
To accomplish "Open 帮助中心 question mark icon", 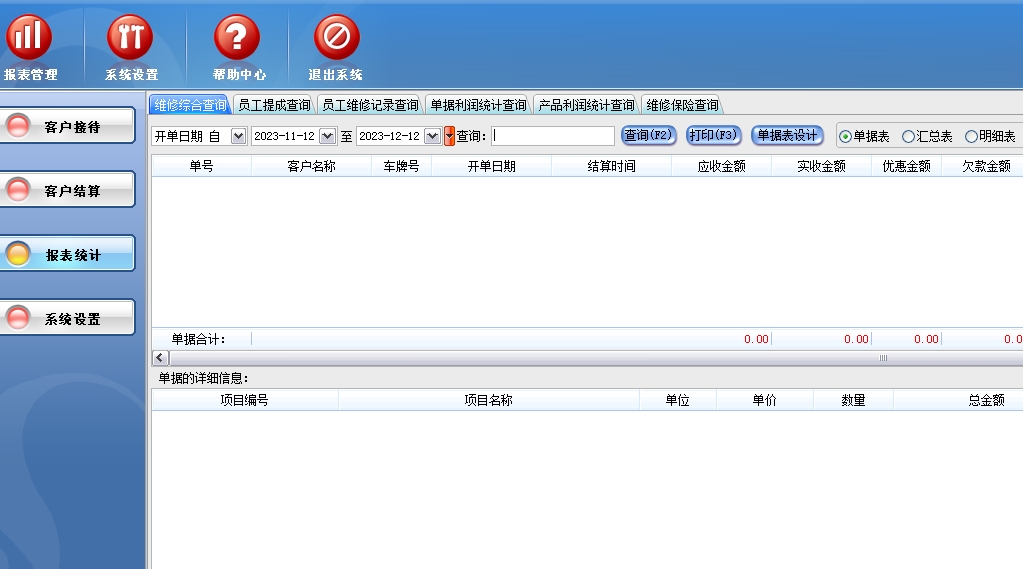I will coord(237,38).
